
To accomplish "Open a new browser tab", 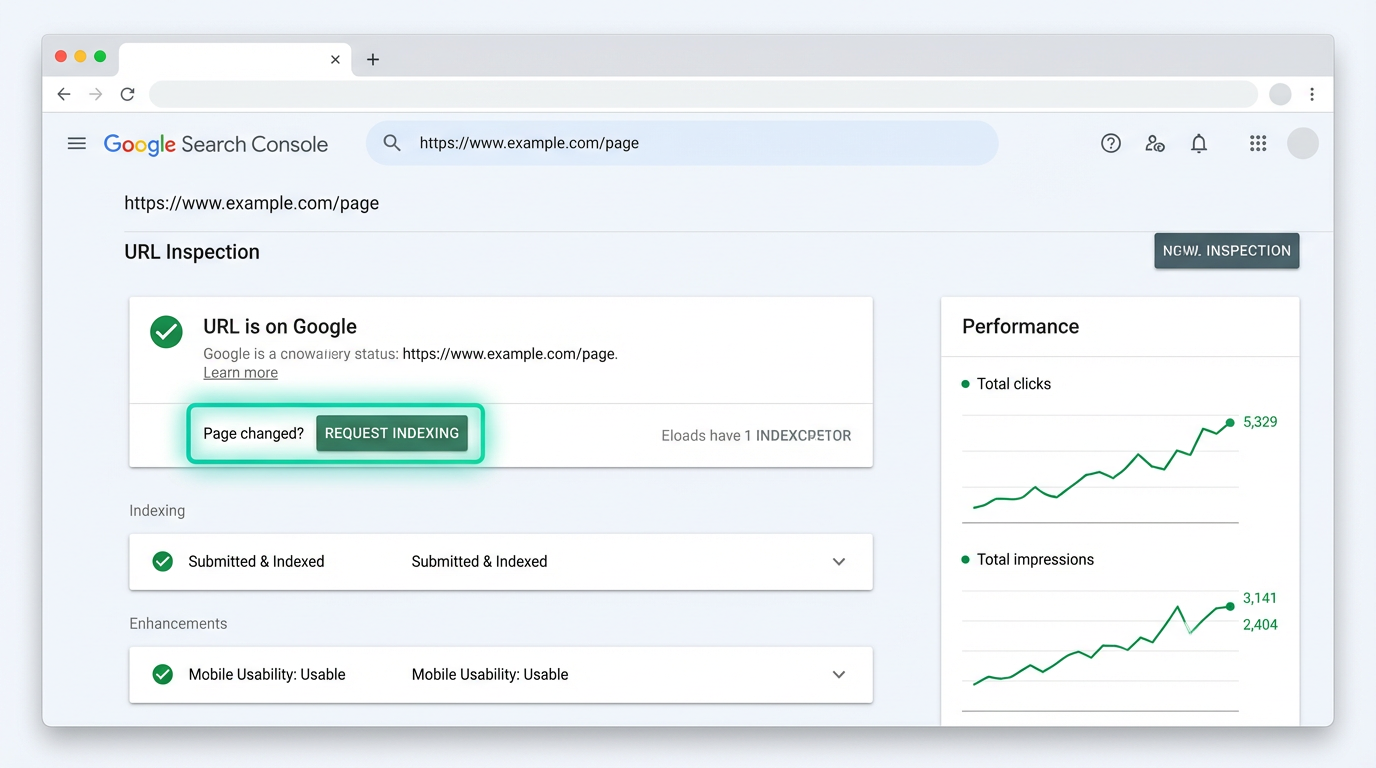I will coord(372,59).
